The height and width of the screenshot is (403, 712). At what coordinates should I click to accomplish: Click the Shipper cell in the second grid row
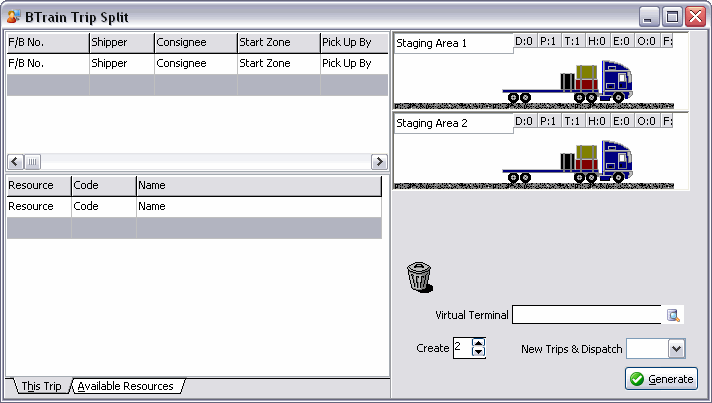pos(122,64)
